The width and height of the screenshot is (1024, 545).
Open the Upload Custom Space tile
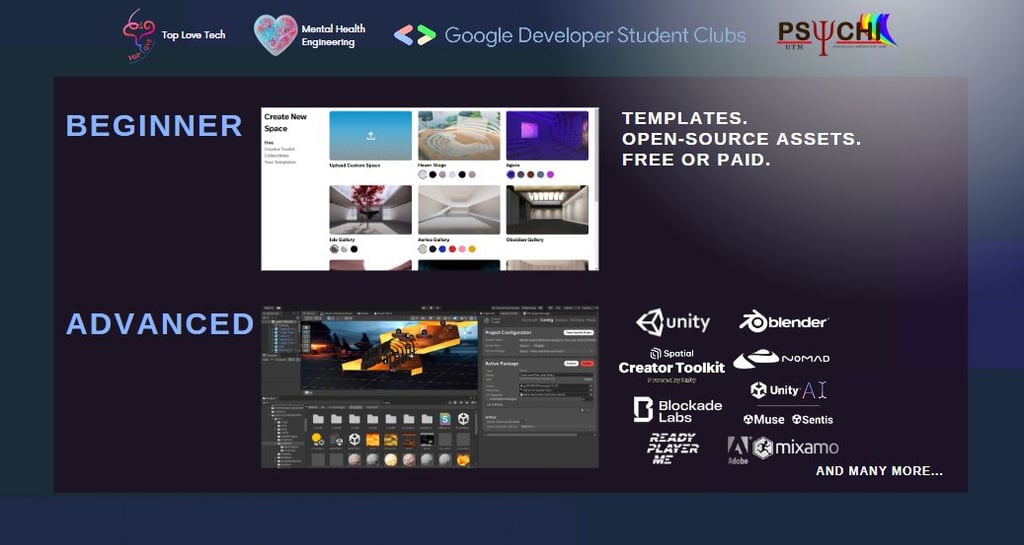point(371,136)
